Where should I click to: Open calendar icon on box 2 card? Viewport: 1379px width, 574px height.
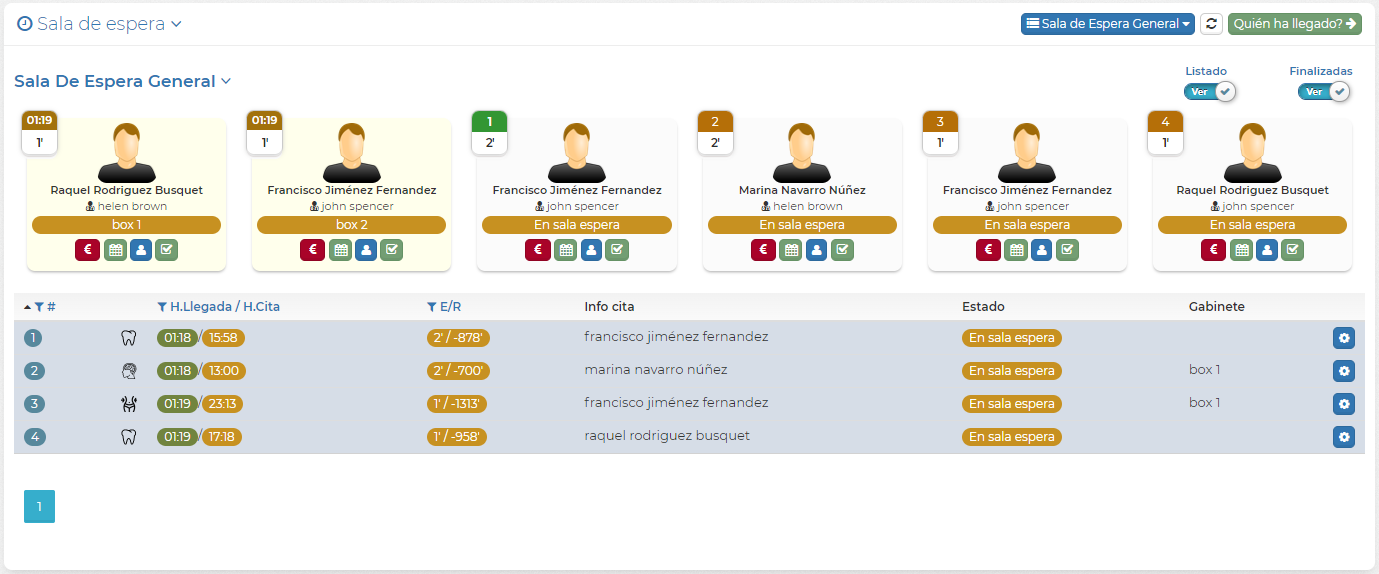coord(340,250)
